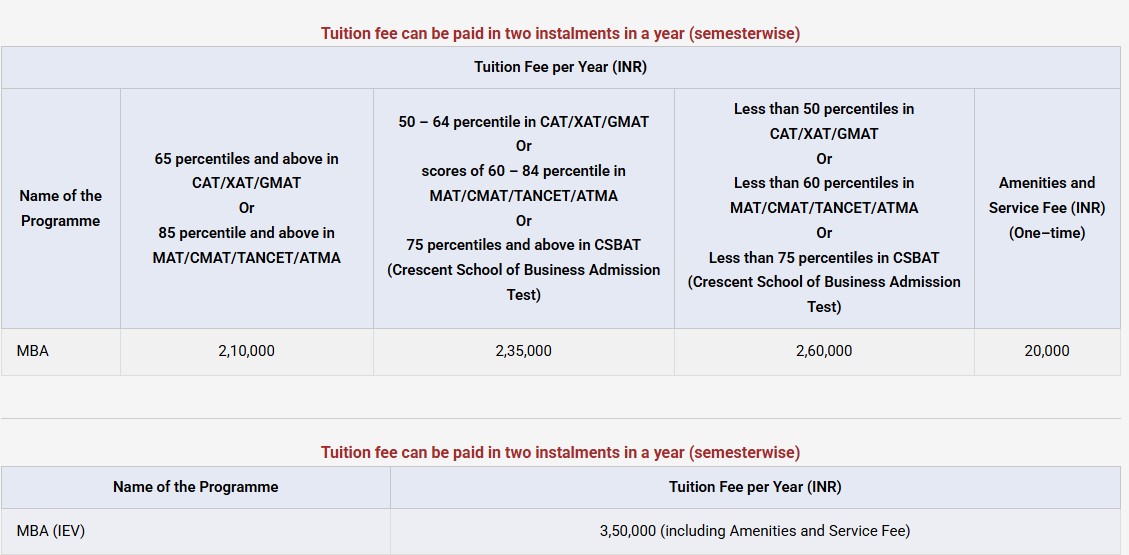Click the '65 percentiles and above in CAT/XAT/GMAT' text
Image resolution: width=1129 pixels, height=555 pixels.
click(x=246, y=171)
